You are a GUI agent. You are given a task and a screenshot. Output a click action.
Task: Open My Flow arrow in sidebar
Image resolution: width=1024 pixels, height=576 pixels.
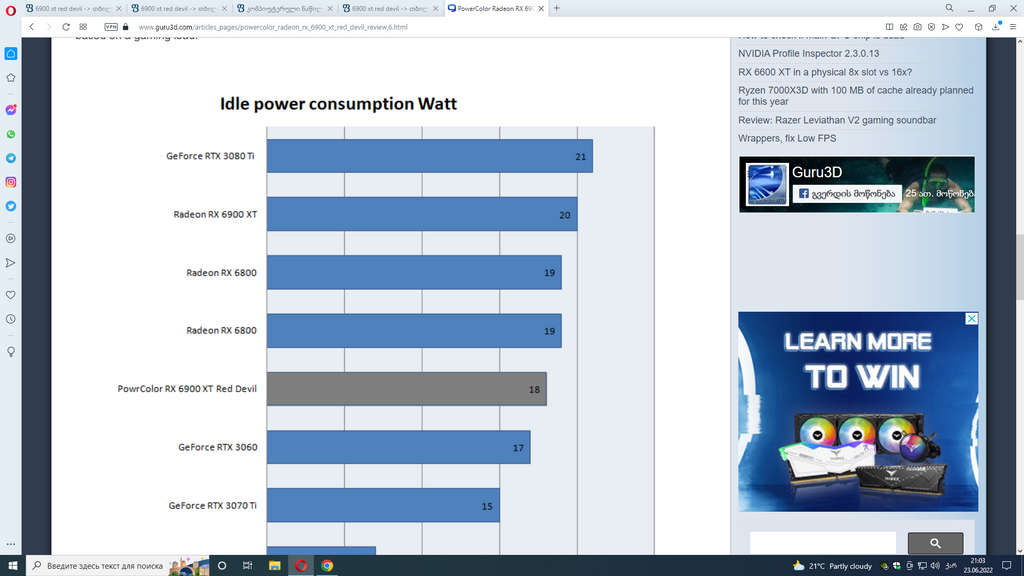click(10, 263)
